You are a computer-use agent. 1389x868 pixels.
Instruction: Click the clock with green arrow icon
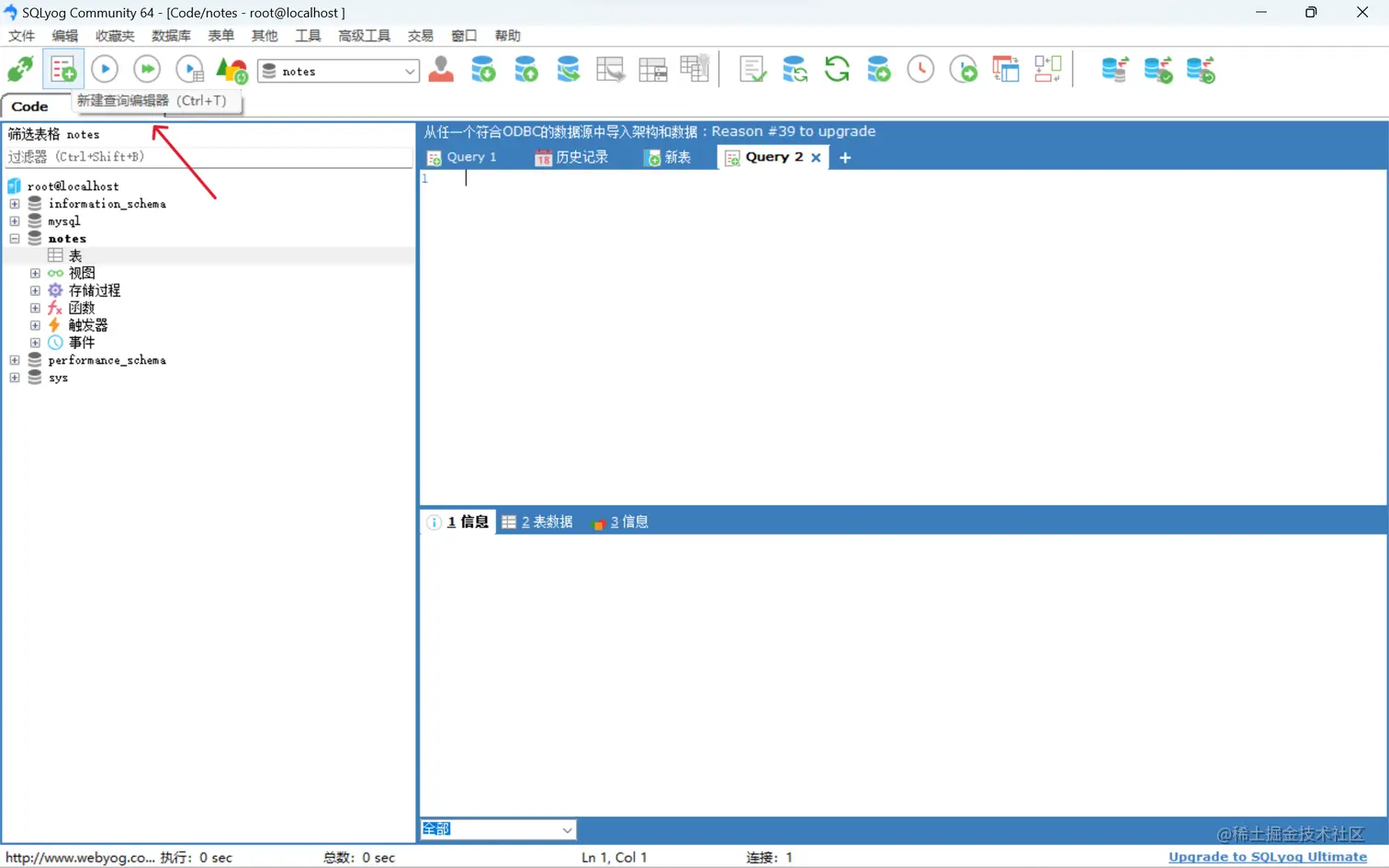click(963, 70)
